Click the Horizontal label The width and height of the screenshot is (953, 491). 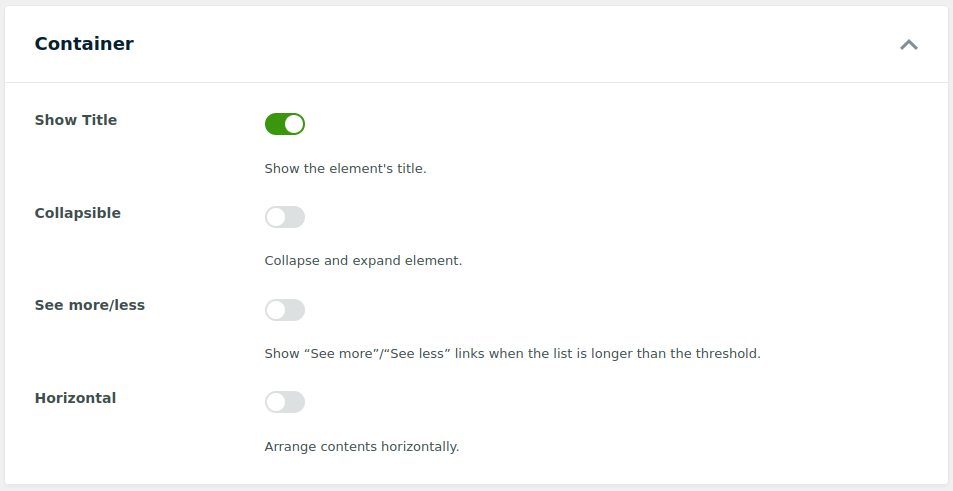pyautogui.click(x=75, y=398)
